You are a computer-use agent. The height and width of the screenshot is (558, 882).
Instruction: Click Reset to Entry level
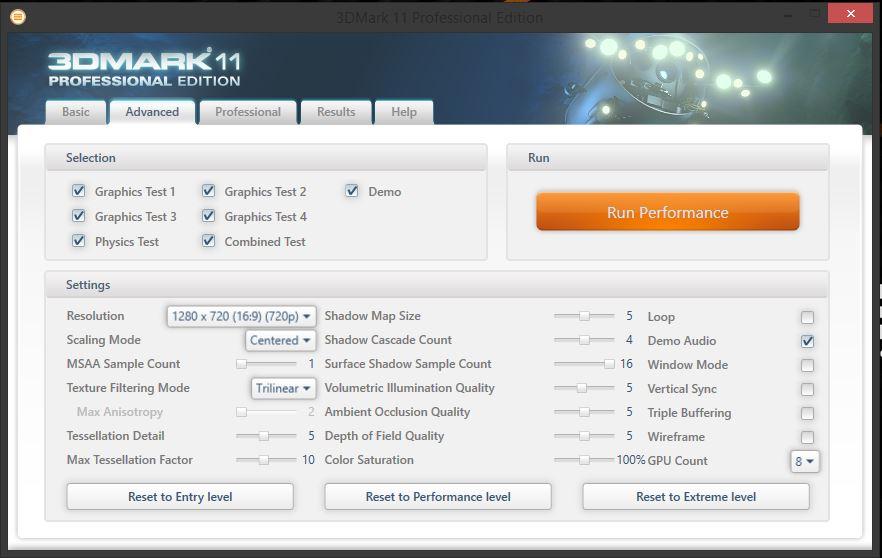point(180,497)
